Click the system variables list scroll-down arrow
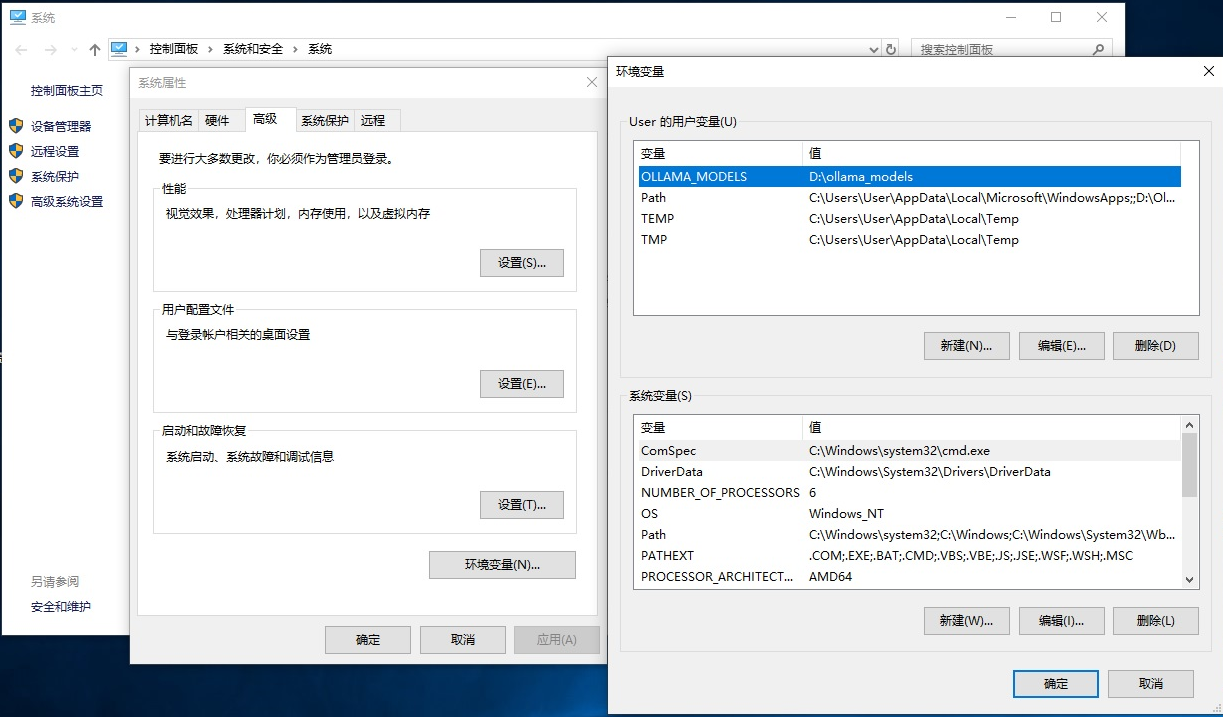The image size is (1223, 717). tap(1189, 579)
